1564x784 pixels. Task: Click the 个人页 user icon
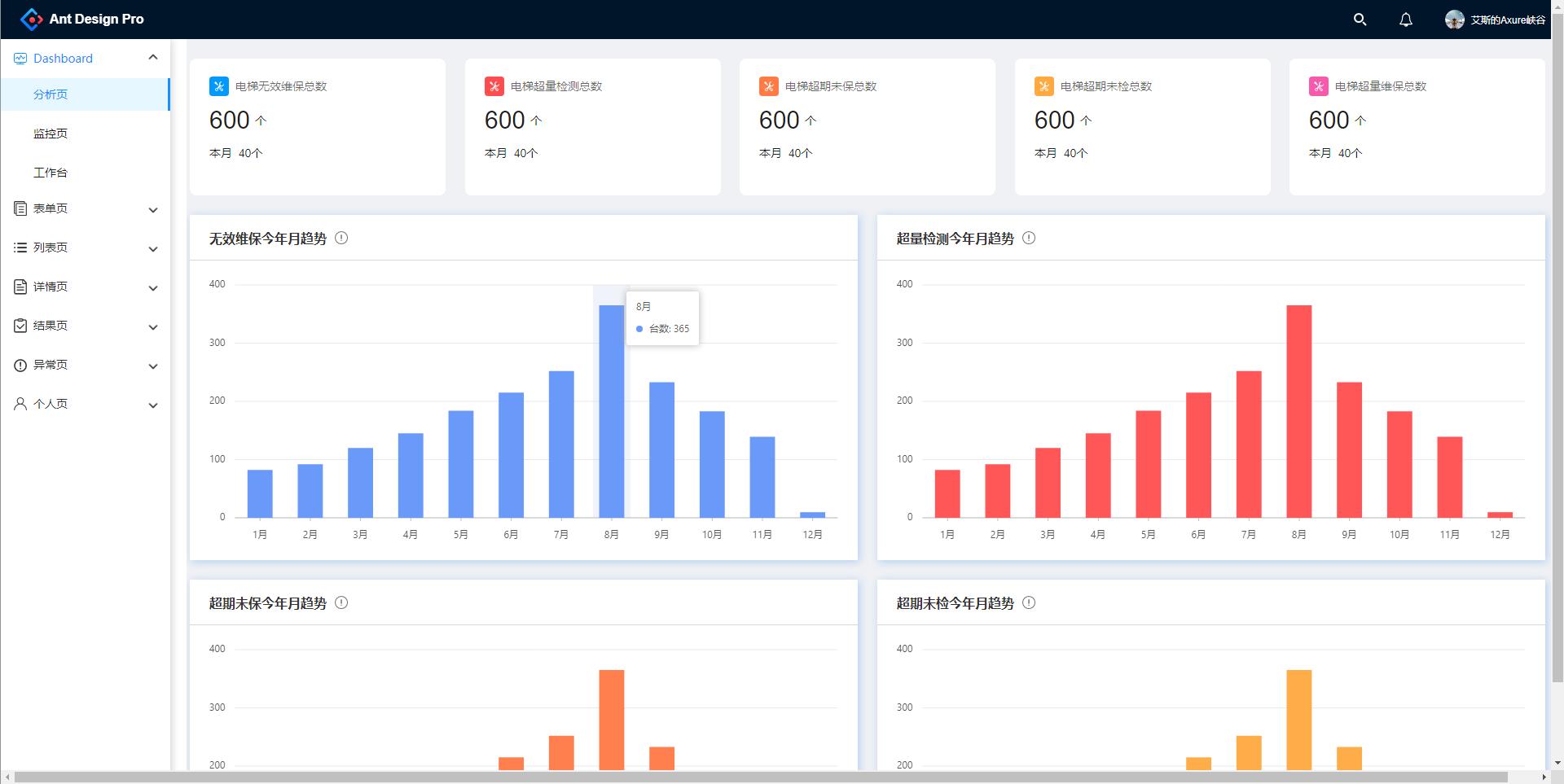click(x=20, y=404)
